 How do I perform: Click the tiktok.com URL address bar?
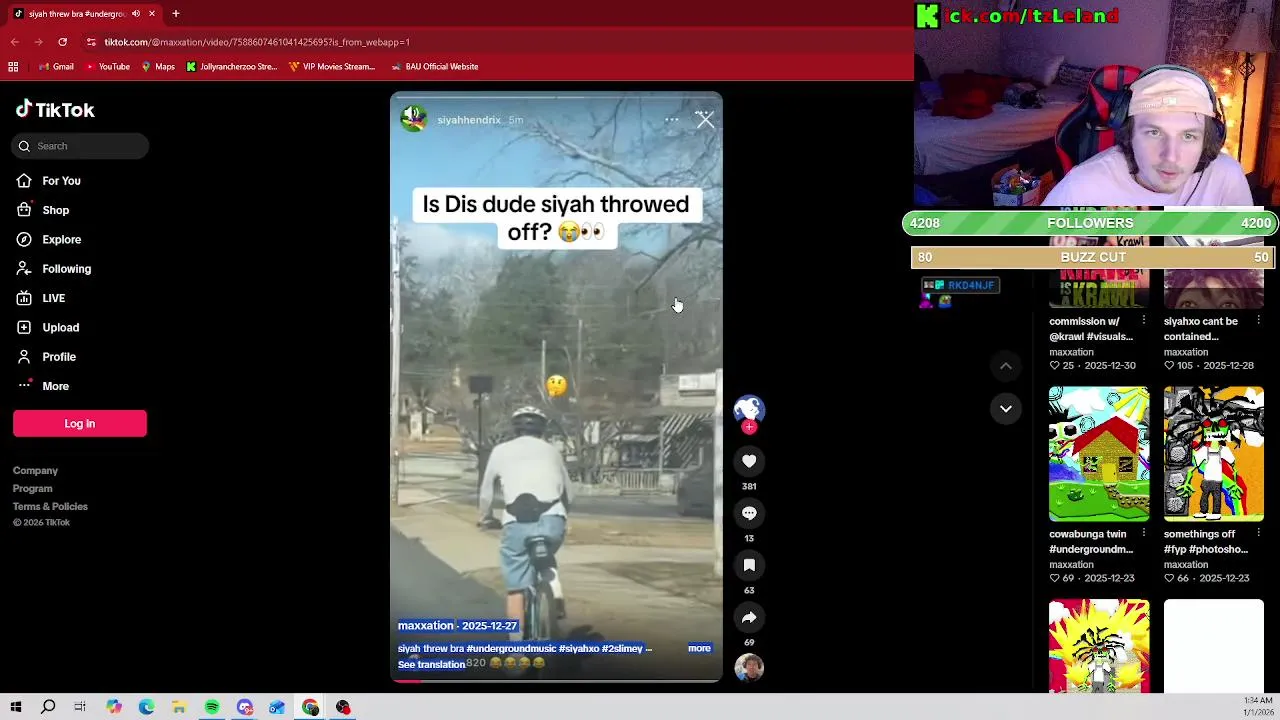257,42
